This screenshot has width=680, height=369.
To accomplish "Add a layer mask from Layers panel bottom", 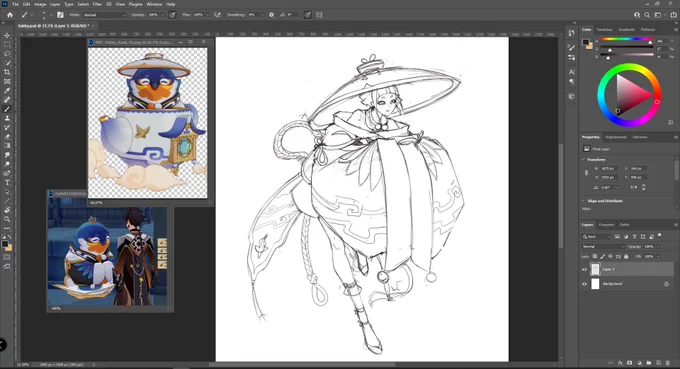I will point(630,362).
